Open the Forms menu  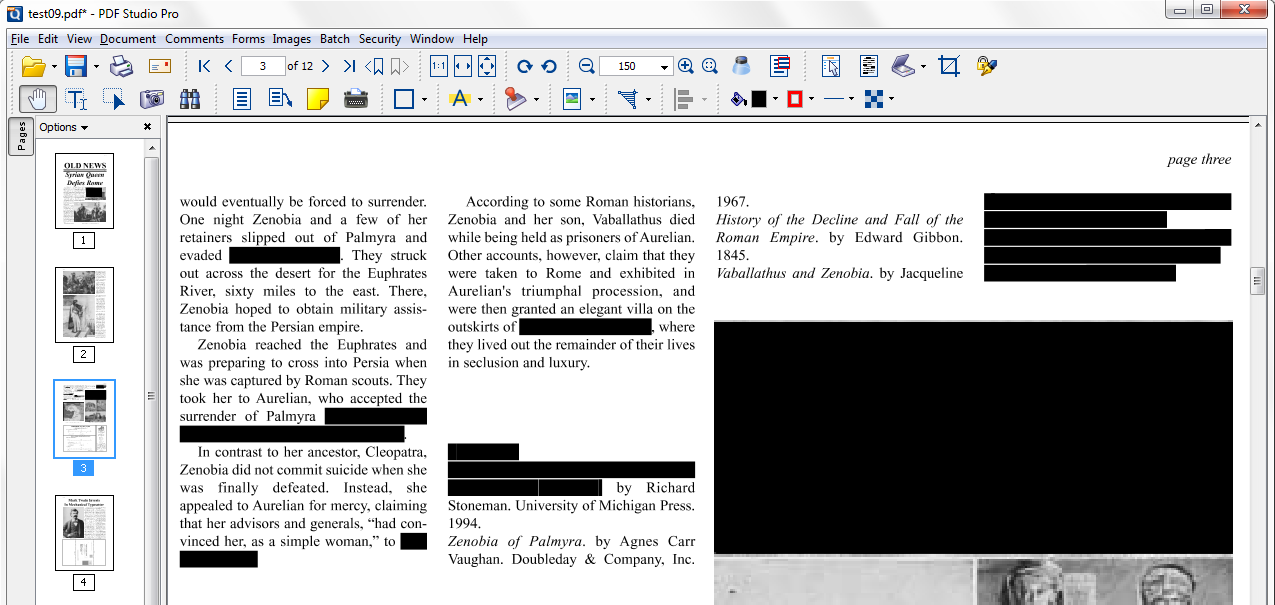[247, 38]
